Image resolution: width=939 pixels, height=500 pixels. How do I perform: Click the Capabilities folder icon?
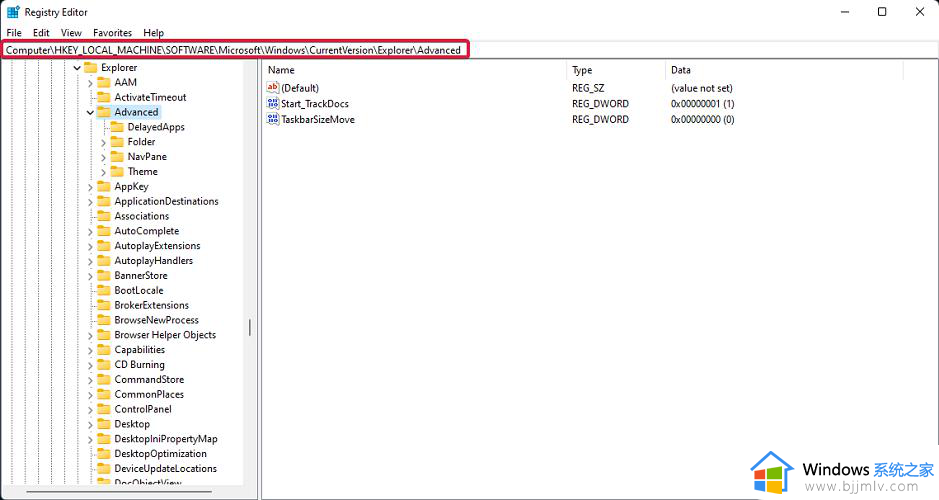point(104,350)
